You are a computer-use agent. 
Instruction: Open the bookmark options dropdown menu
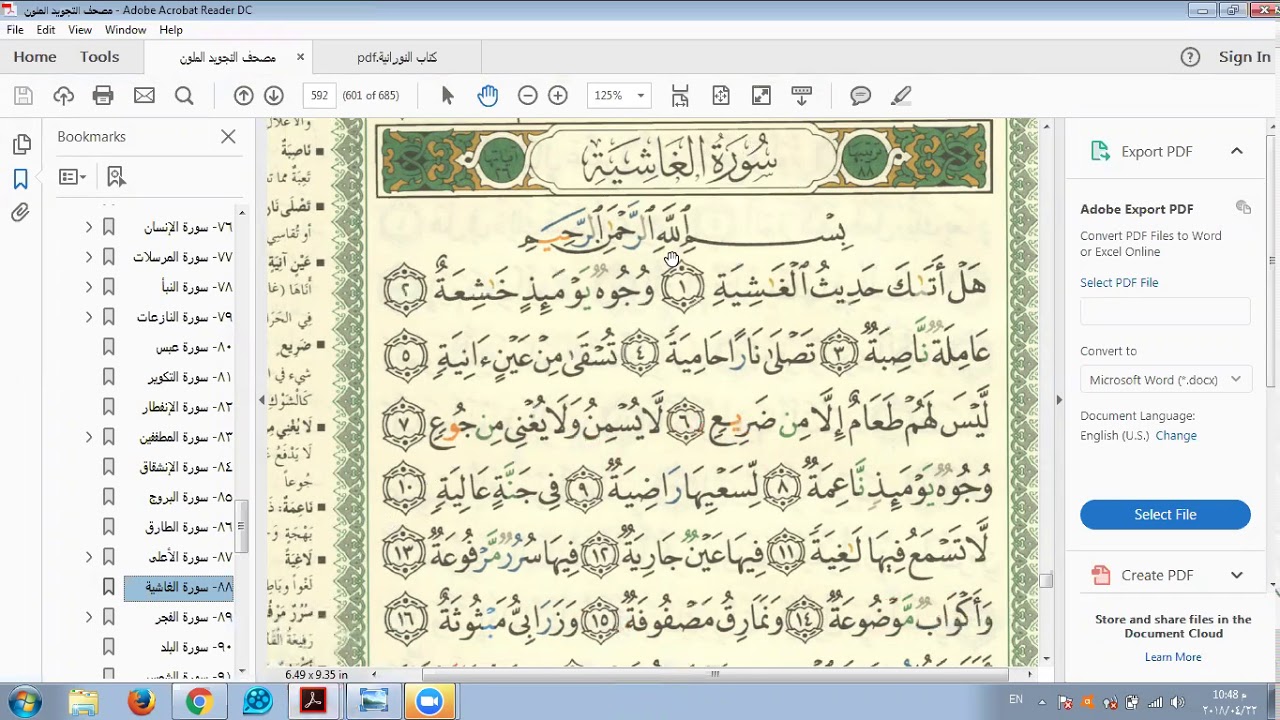coord(72,177)
